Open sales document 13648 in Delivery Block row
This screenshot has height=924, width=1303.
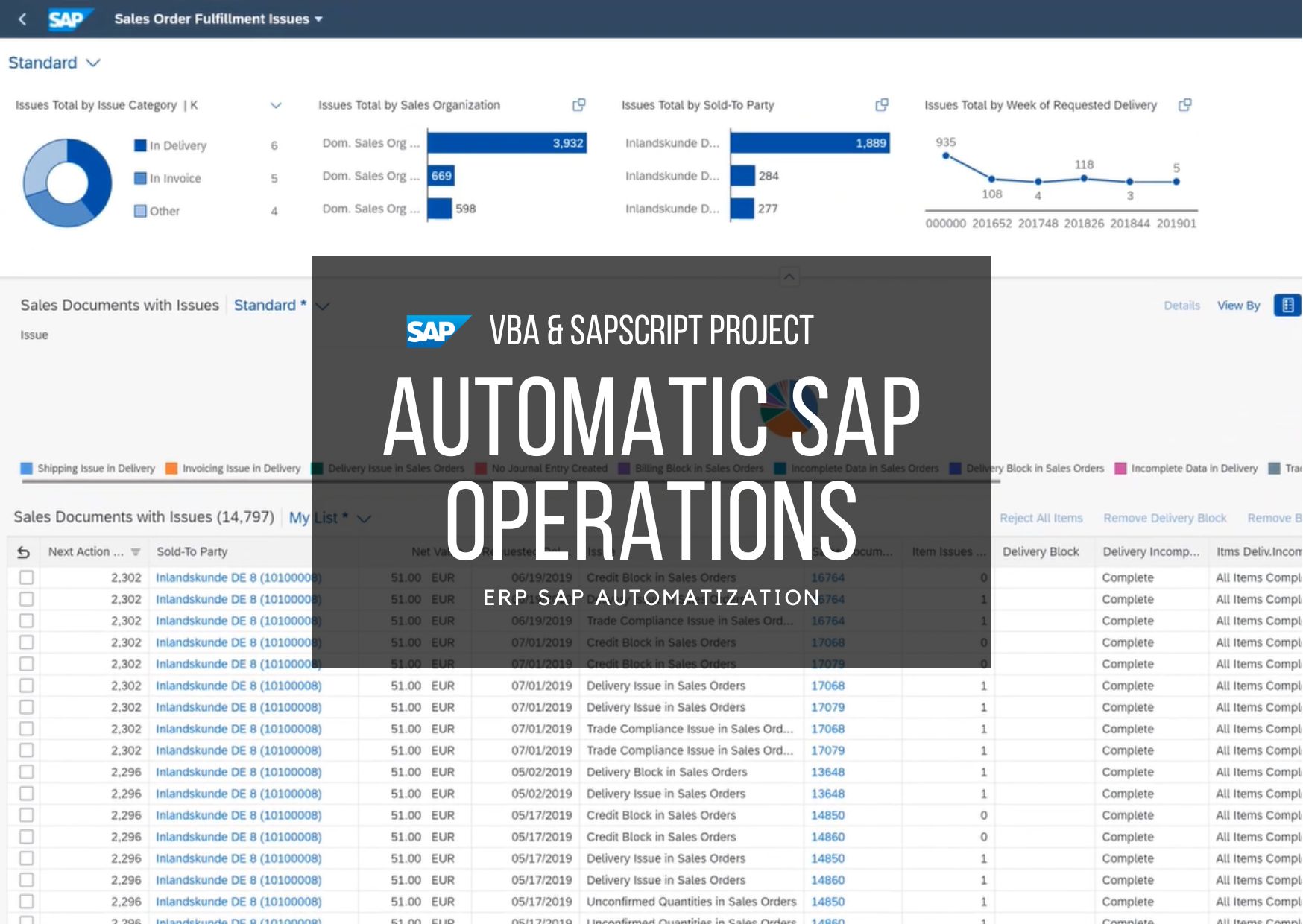click(x=827, y=772)
